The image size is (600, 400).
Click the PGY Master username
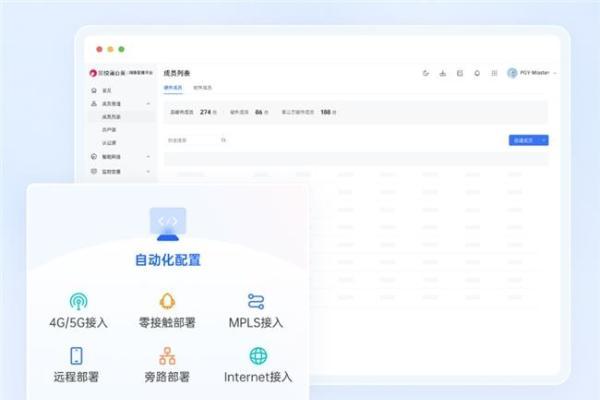[535, 73]
